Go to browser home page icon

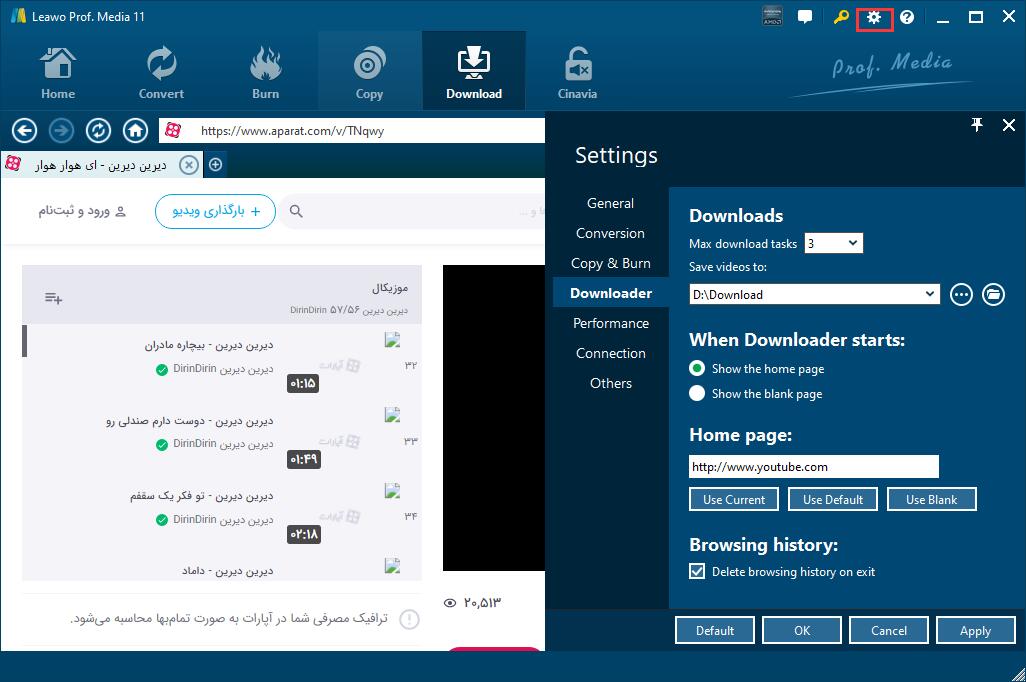pyautogui.click(x=135, y=130)
